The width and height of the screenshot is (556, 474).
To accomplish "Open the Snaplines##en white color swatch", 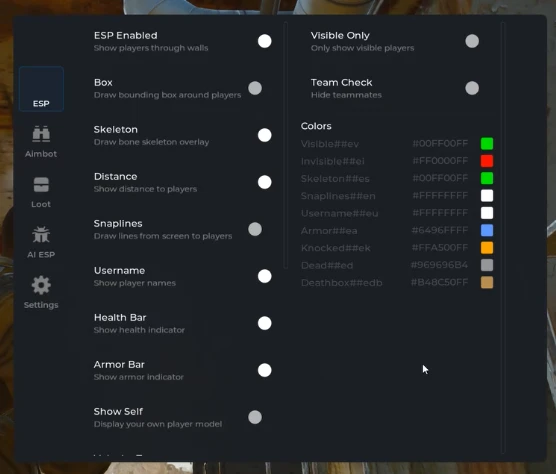I will (487, 196).
